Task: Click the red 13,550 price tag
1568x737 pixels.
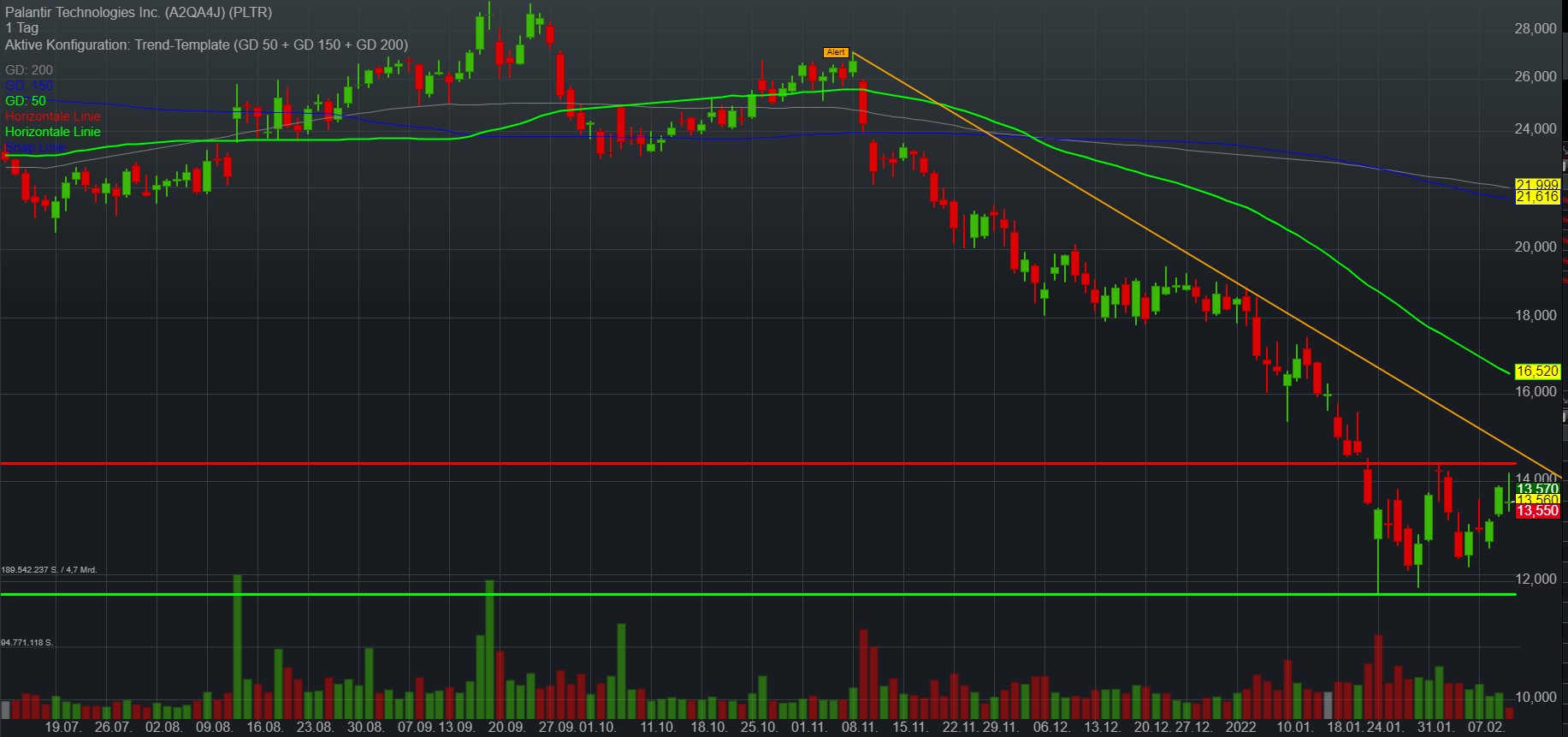Action: click(1537, 511)
